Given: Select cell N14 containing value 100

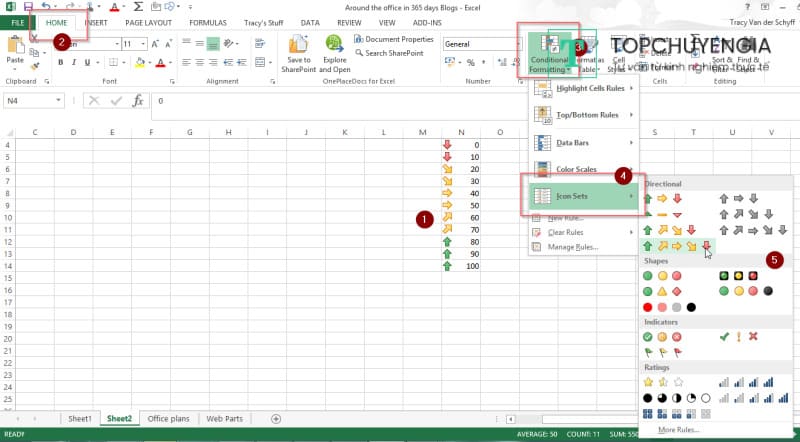Looking at the screenshot, I should click(461, 266).
